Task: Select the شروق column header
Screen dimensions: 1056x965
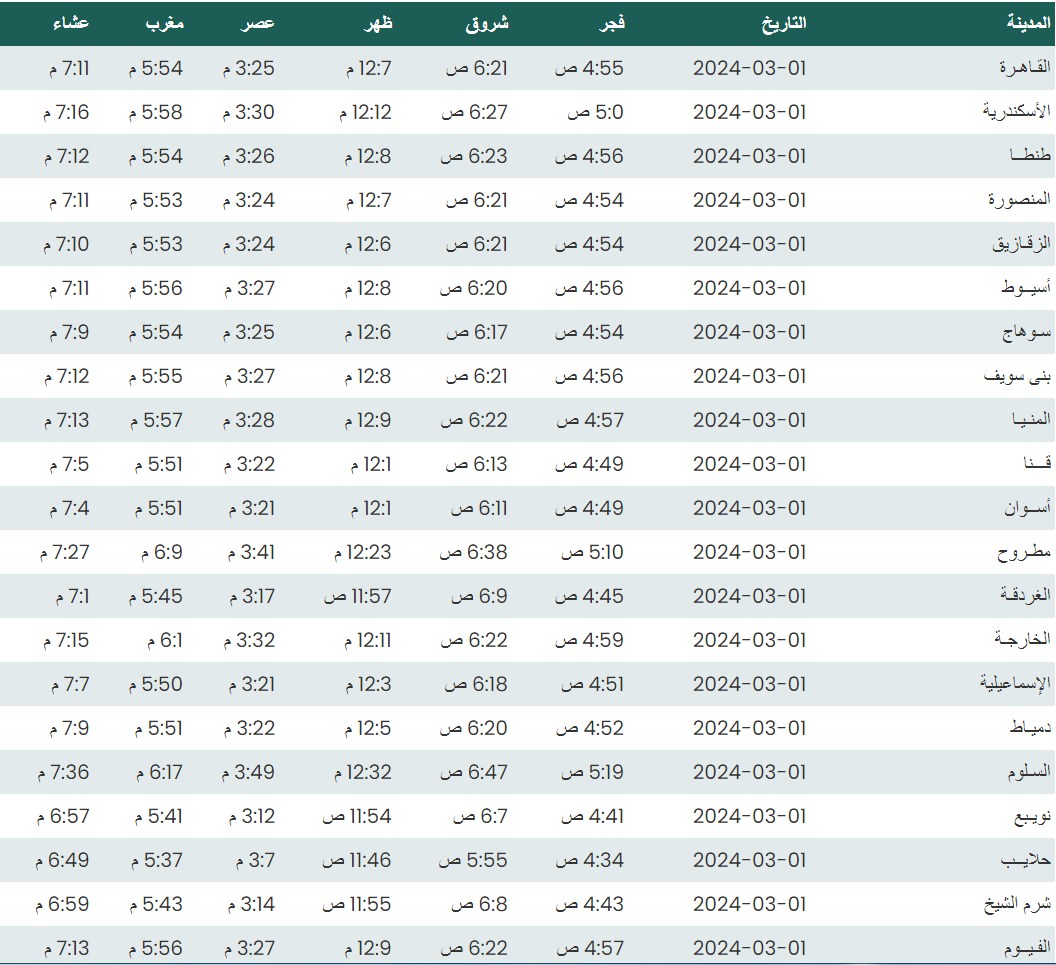Action: pos(488,23)
